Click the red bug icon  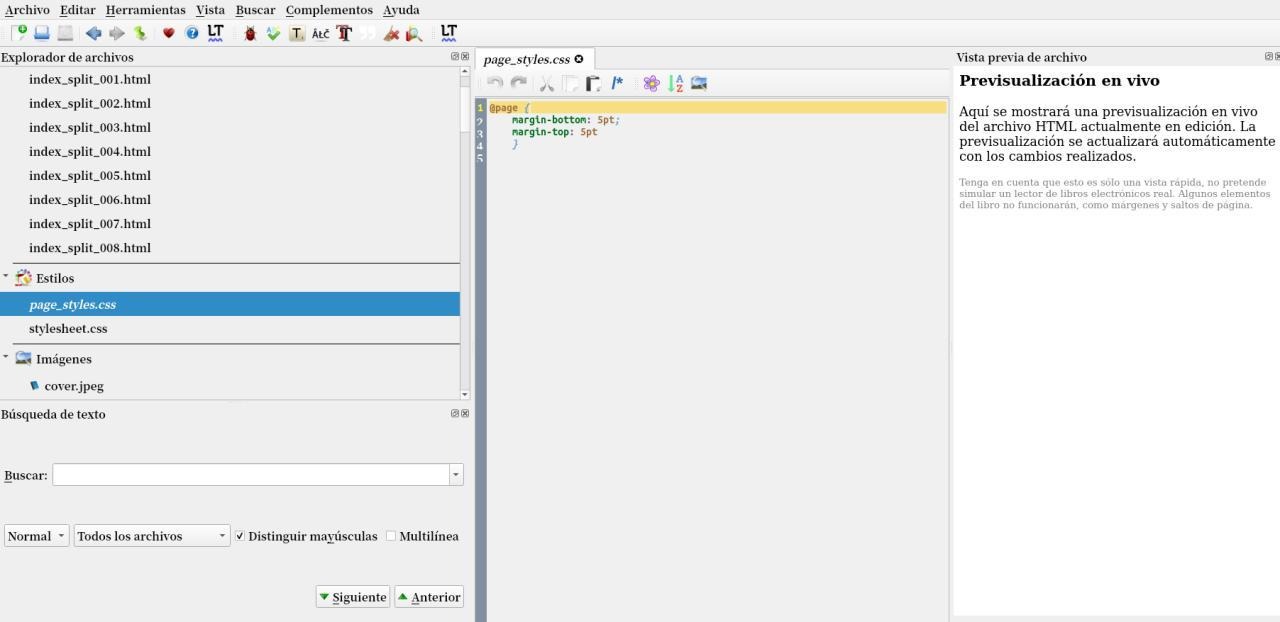250,33
